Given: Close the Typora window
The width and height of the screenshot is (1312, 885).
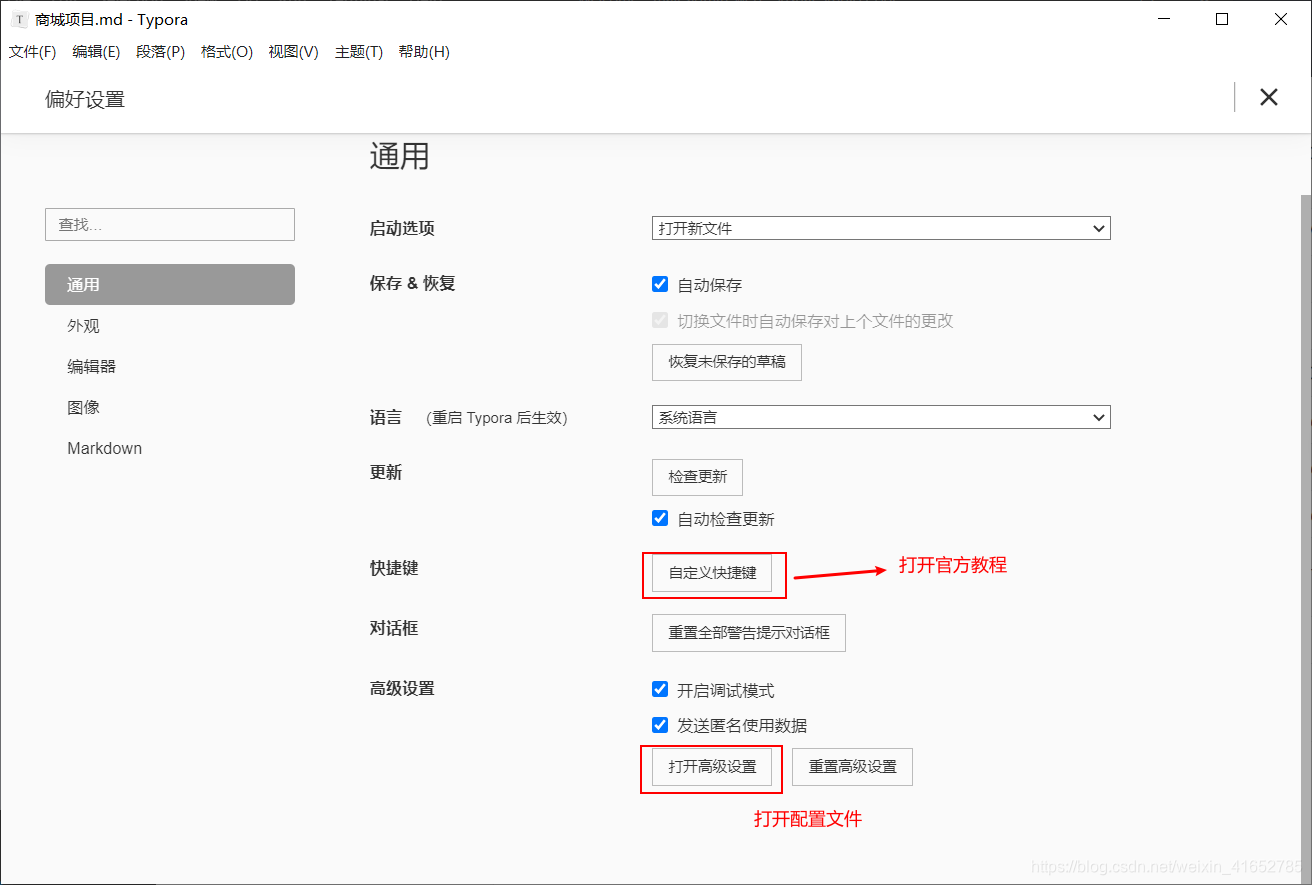Looking at the screenshot, I should pos(1281,19).
